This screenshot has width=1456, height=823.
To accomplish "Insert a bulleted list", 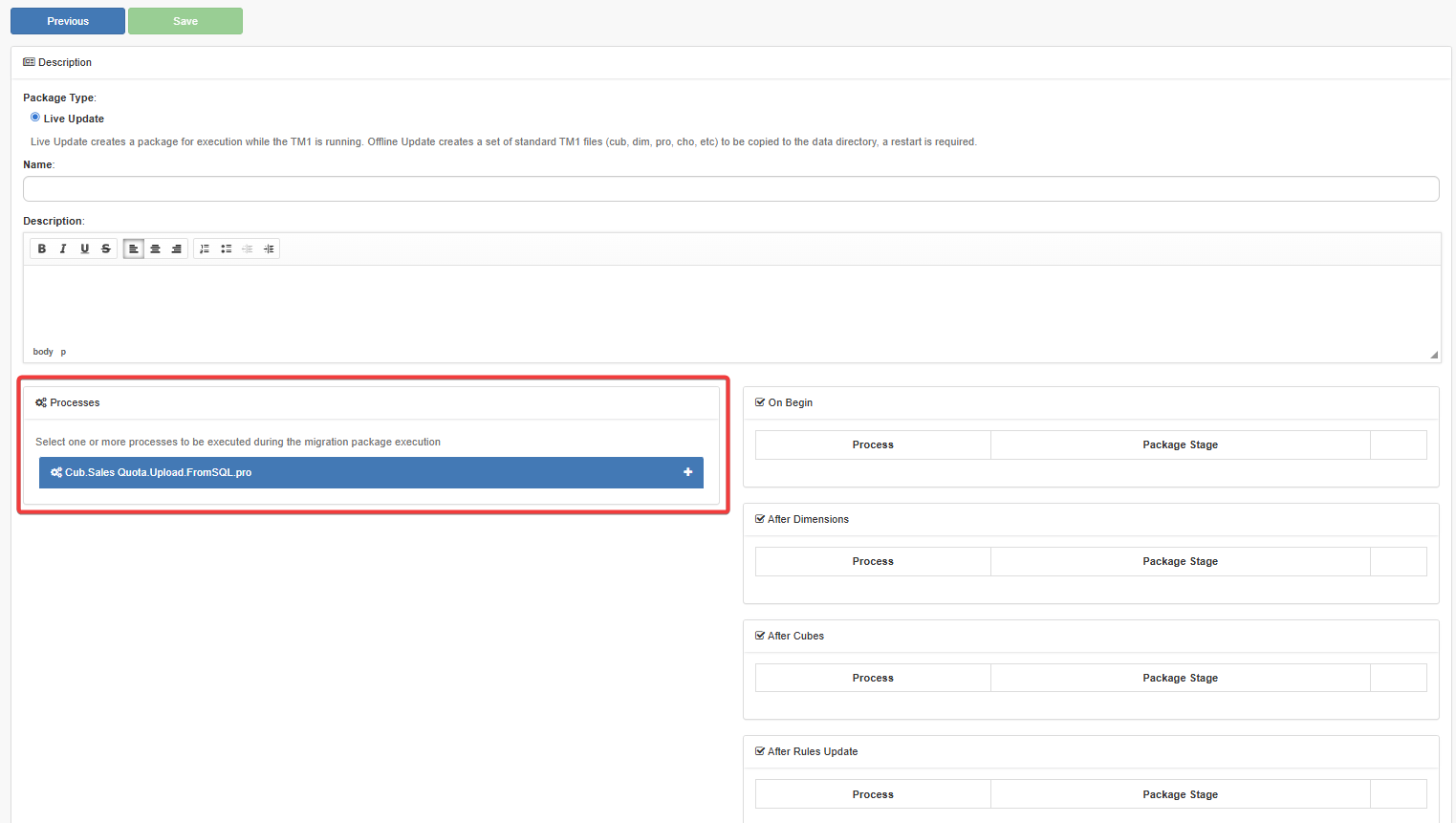I will pyautogui.click(x=227, y=249).
